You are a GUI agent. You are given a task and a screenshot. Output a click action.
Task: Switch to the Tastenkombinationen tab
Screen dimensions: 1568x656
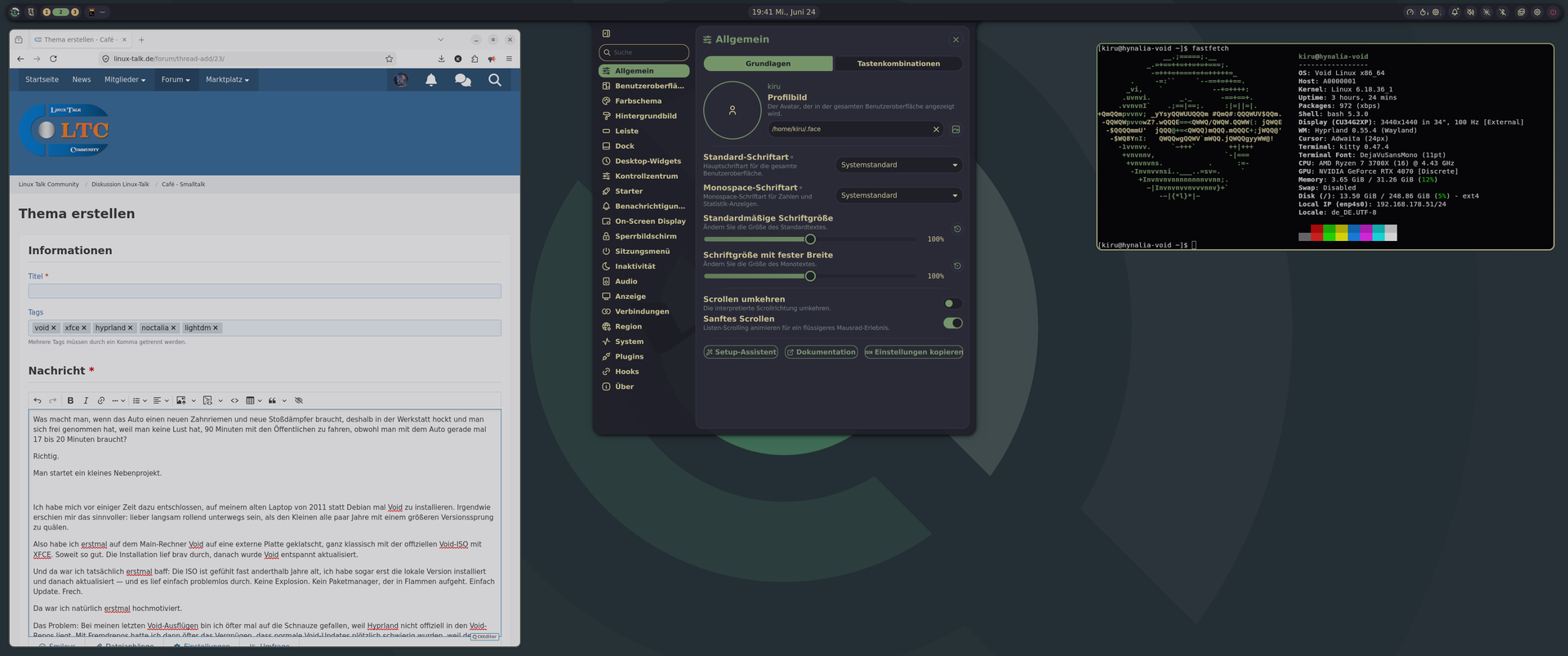pos(898,64)
